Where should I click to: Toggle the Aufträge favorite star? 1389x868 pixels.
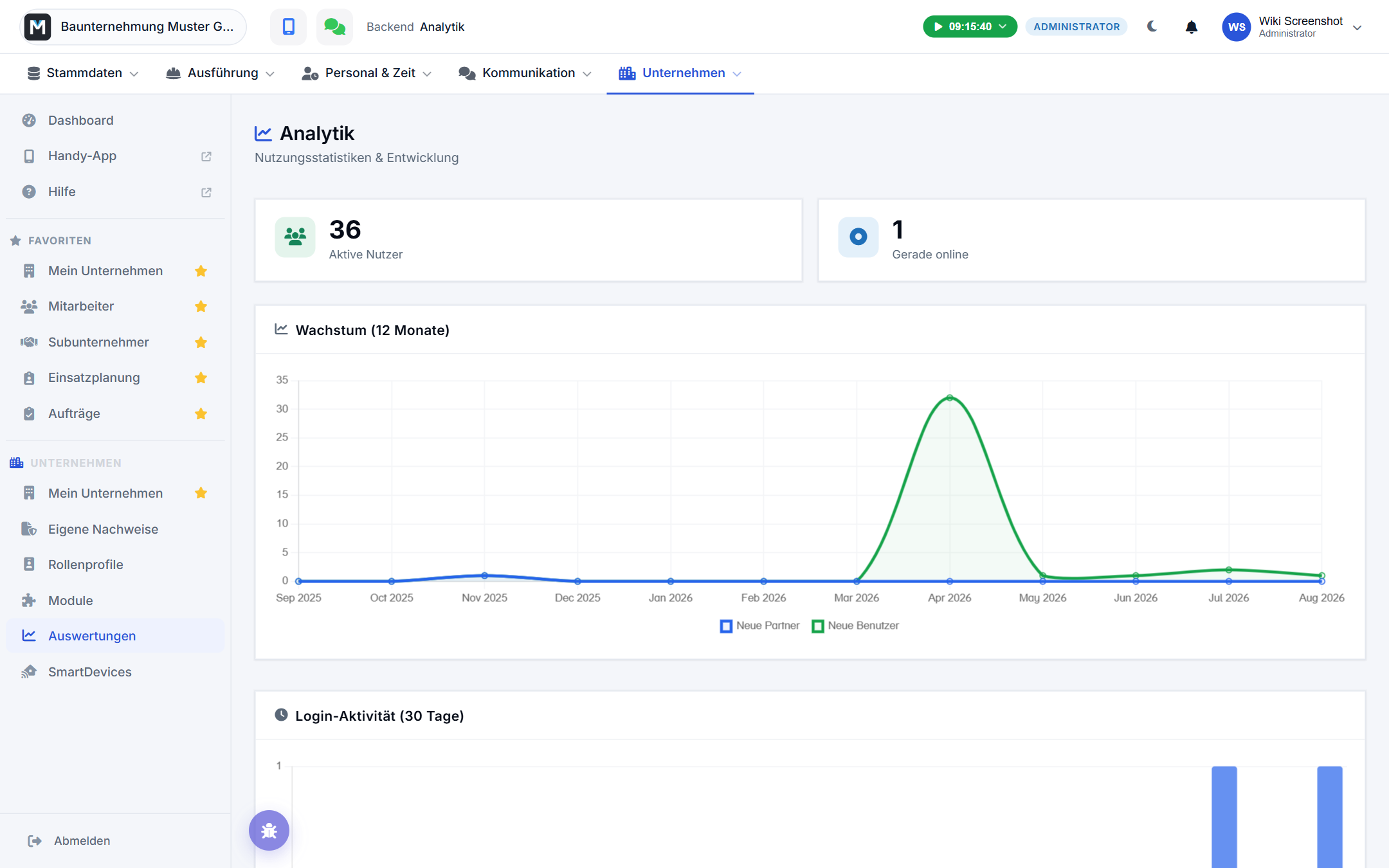pos(201,413)
